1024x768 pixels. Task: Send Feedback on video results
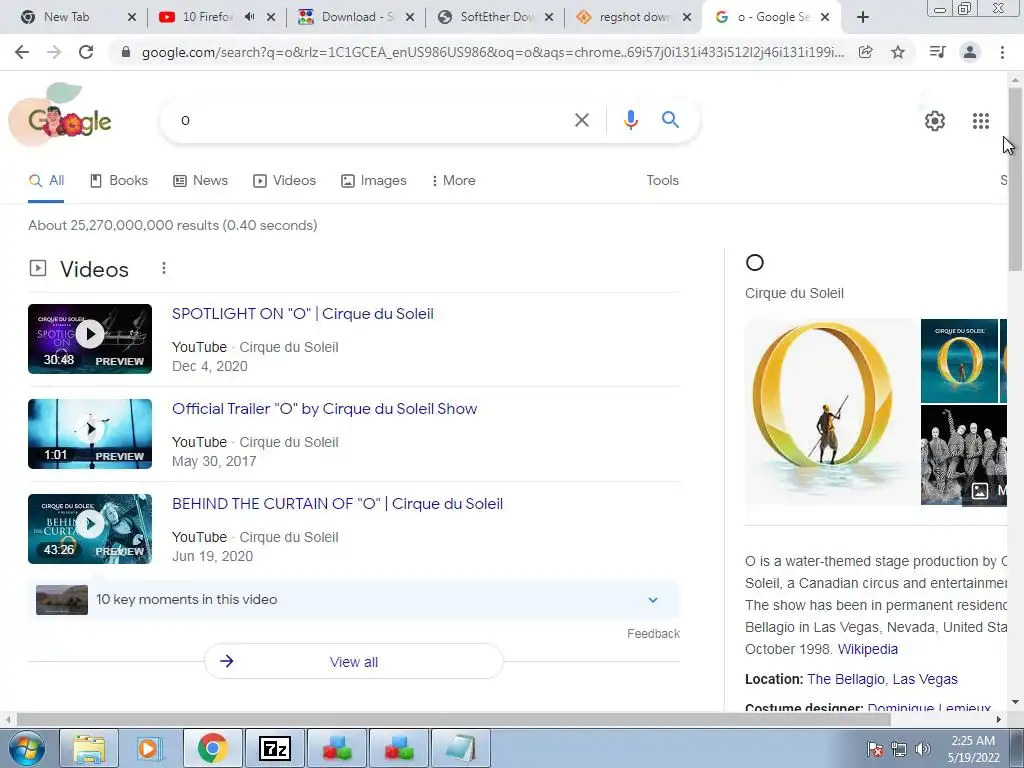click(x=653, y=633)
